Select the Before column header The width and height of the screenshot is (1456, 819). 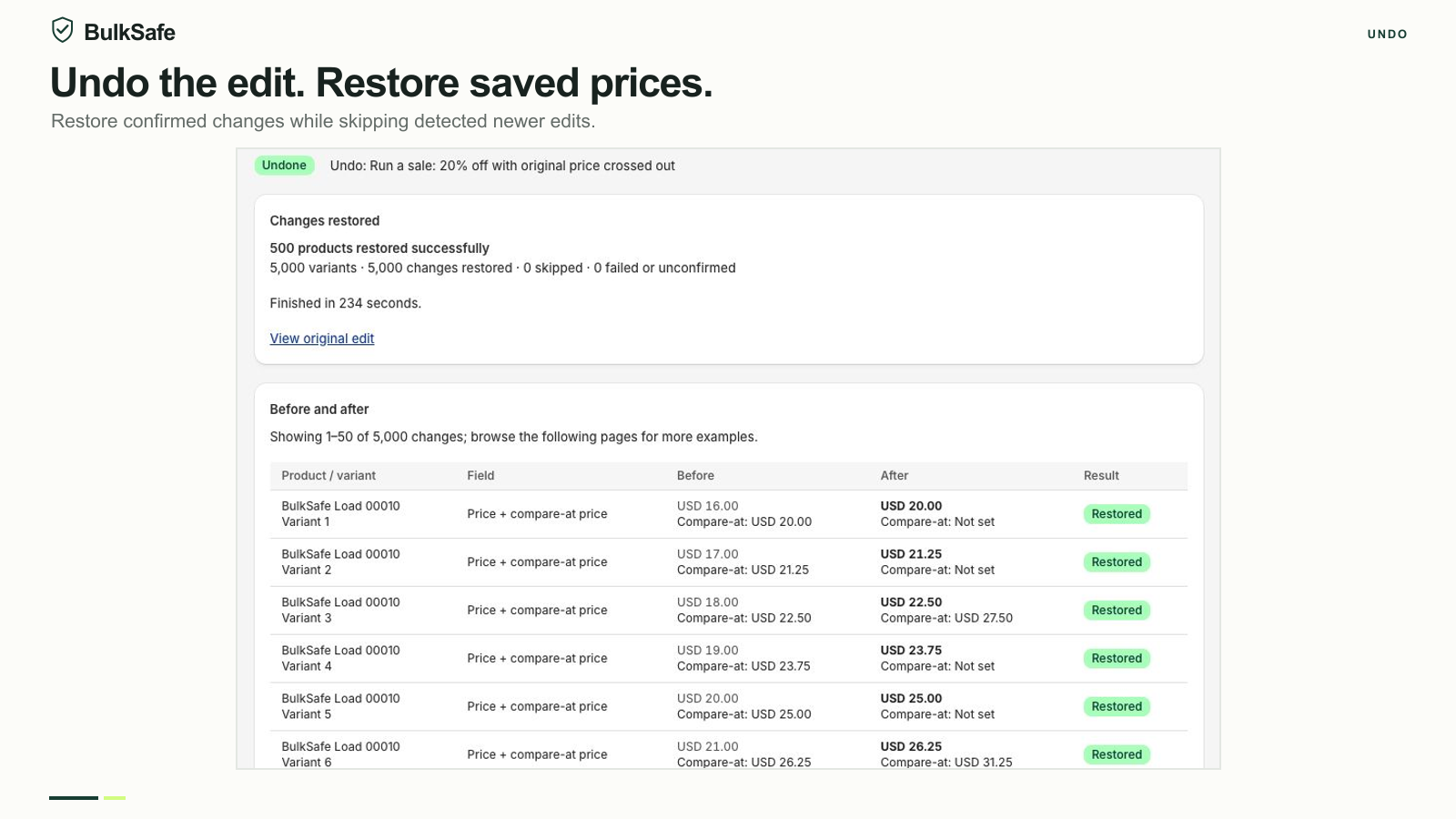[x=695, y=476]
